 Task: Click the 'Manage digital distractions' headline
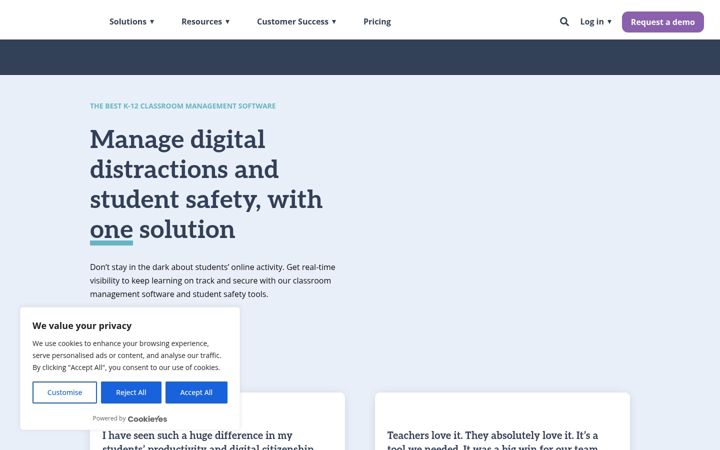pyautogui.click(x=206, y=184)
